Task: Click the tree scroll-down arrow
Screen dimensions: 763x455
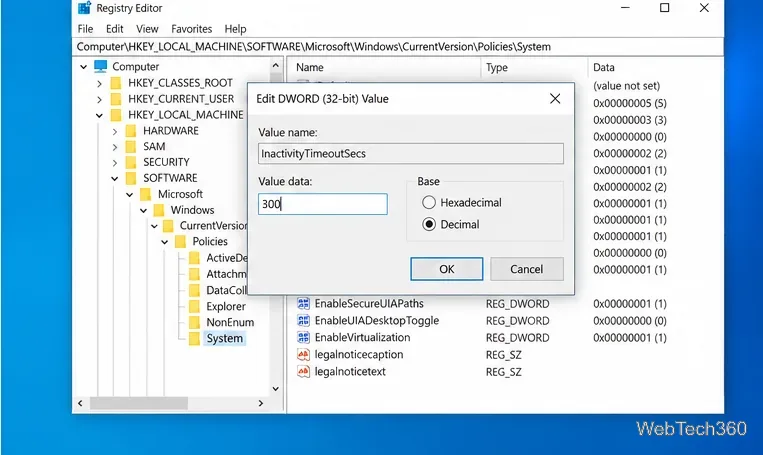Action: [275, 388]
